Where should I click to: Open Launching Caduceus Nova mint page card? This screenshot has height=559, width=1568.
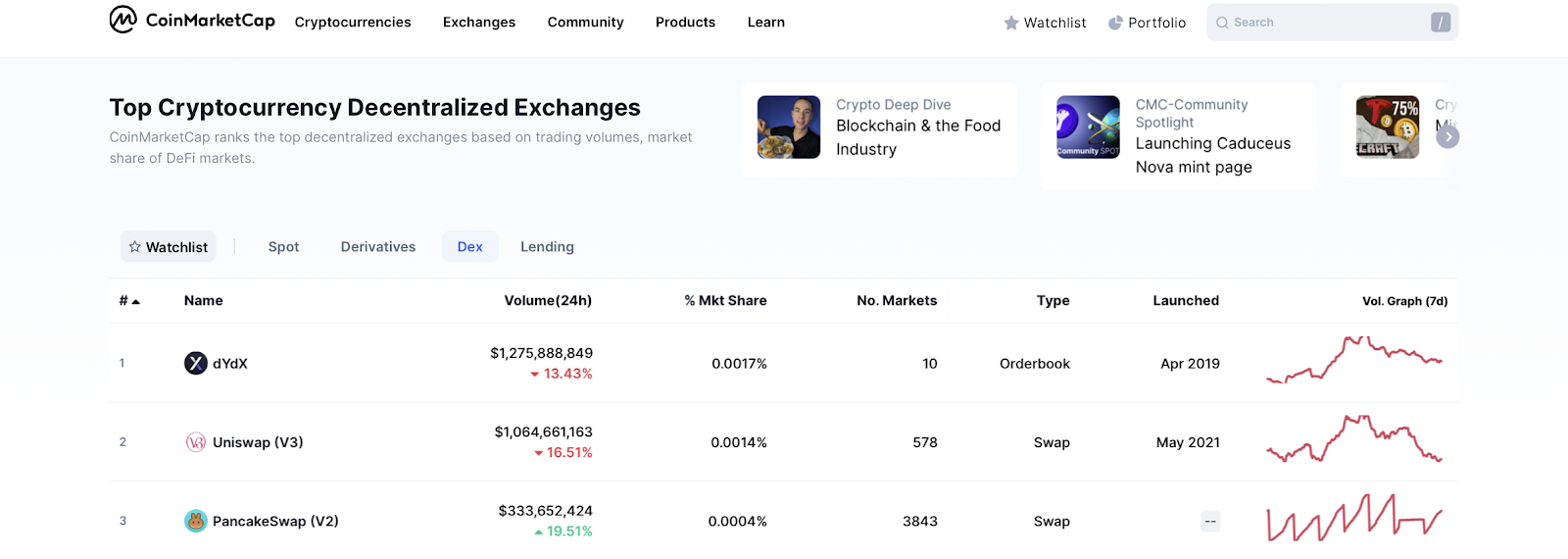click(1179, 136)
